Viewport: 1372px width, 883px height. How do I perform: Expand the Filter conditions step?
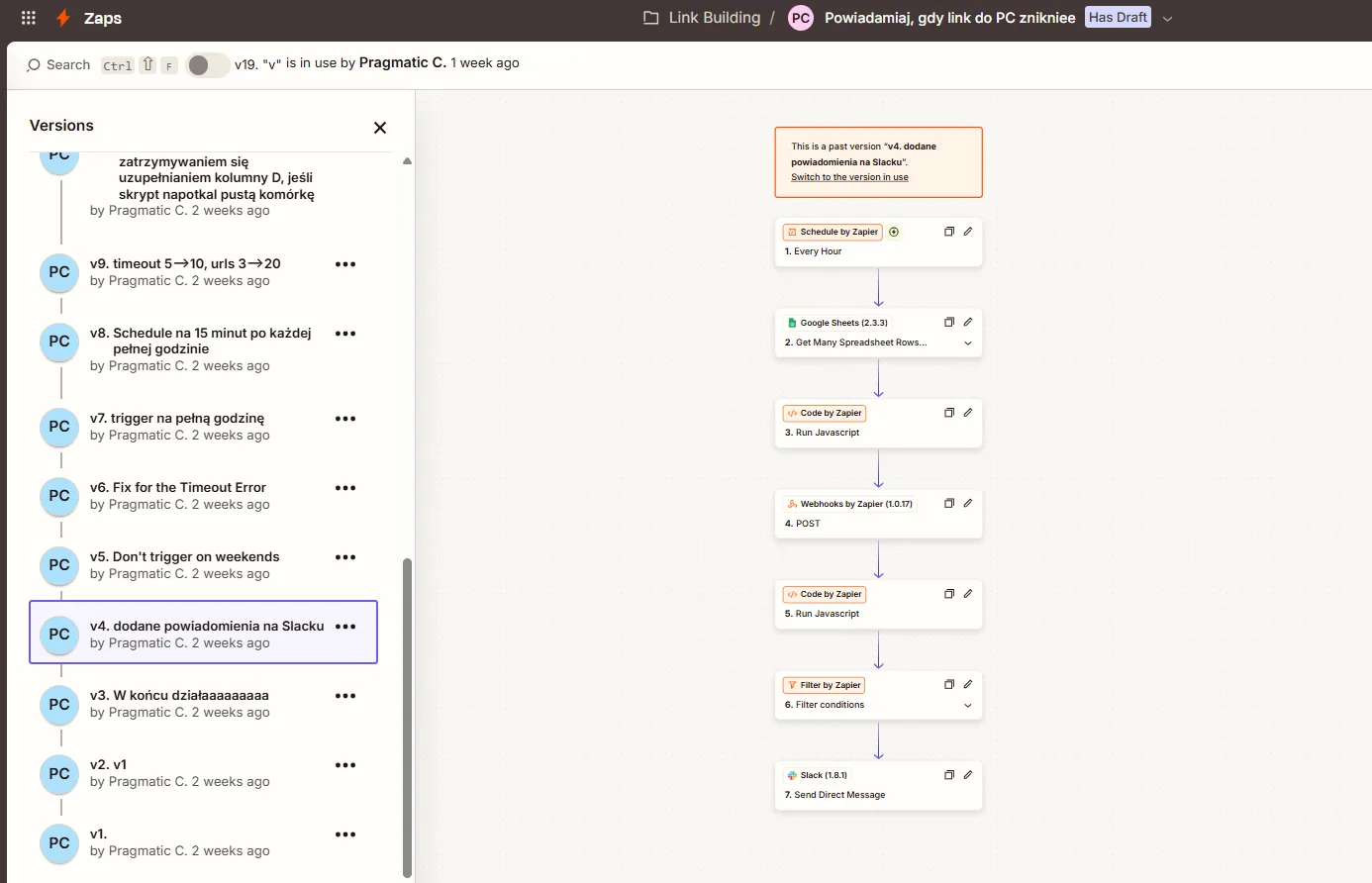(x=968, y=706)
